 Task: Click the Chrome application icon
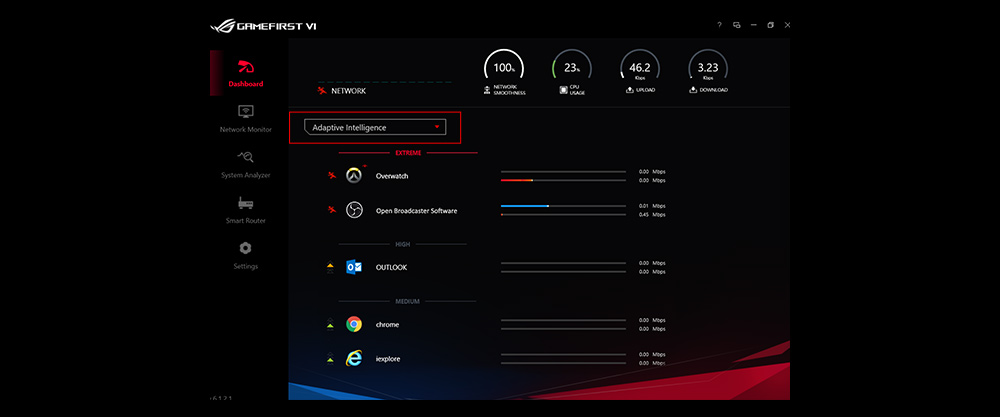[353, 324]
